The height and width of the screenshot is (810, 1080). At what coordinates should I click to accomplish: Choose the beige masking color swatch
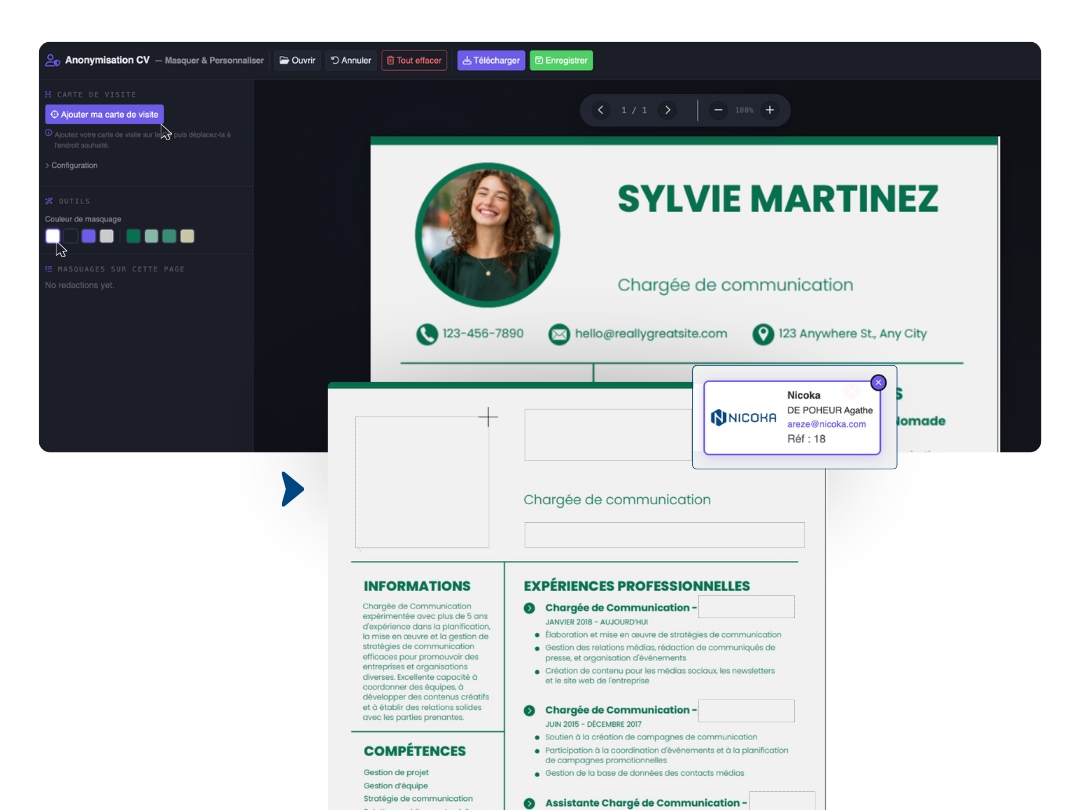pyautogui.click(x=187, y=236)
